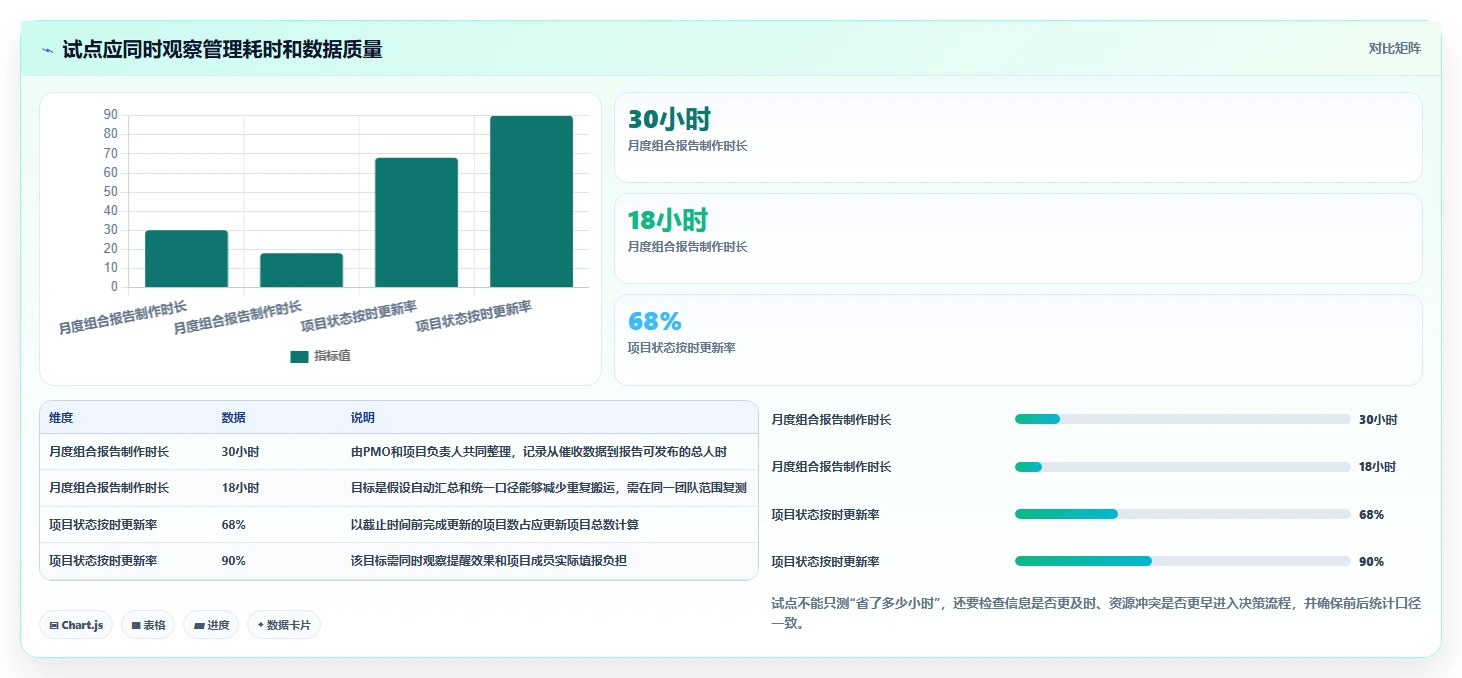Image resolution: width=1462 pixels, height=678 pixels.
Task: Click the 维度 table column header
Action: [61, 418]
